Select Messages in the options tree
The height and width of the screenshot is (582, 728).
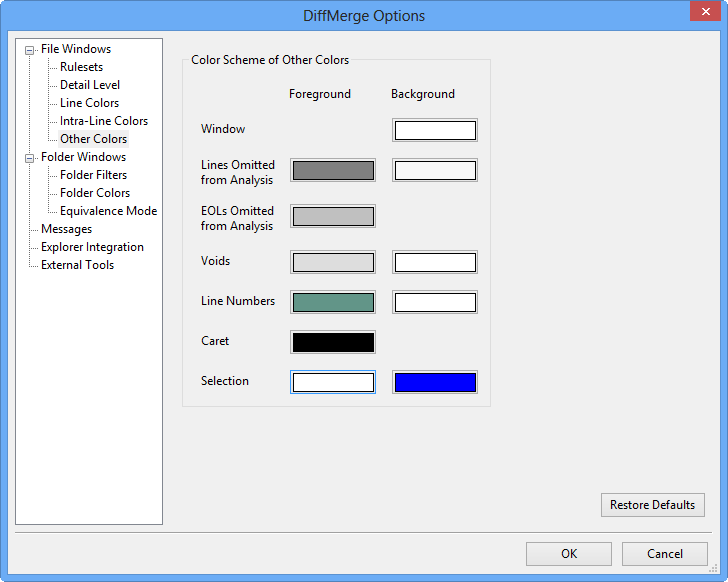[66, 229]
